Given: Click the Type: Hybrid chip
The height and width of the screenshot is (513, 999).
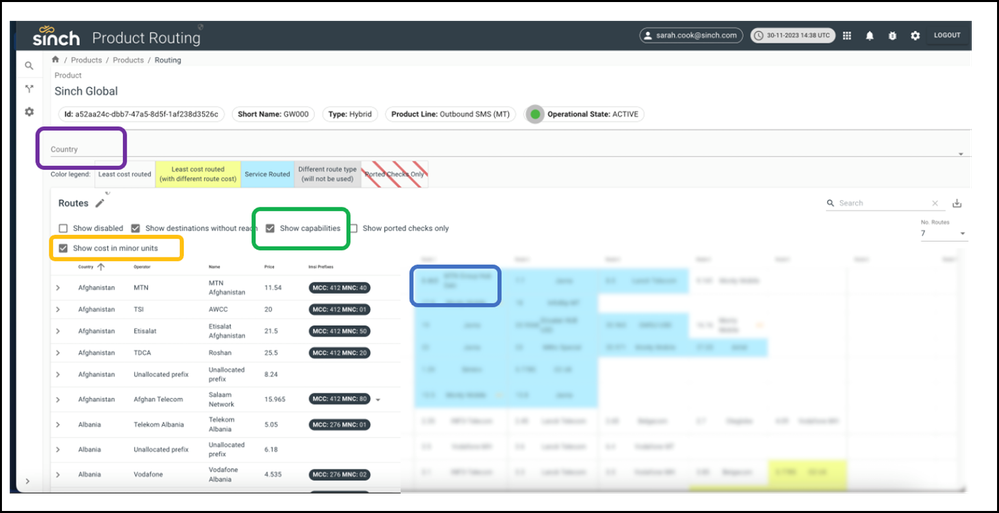Looking at the screenshot, I should tap(350, 115).
